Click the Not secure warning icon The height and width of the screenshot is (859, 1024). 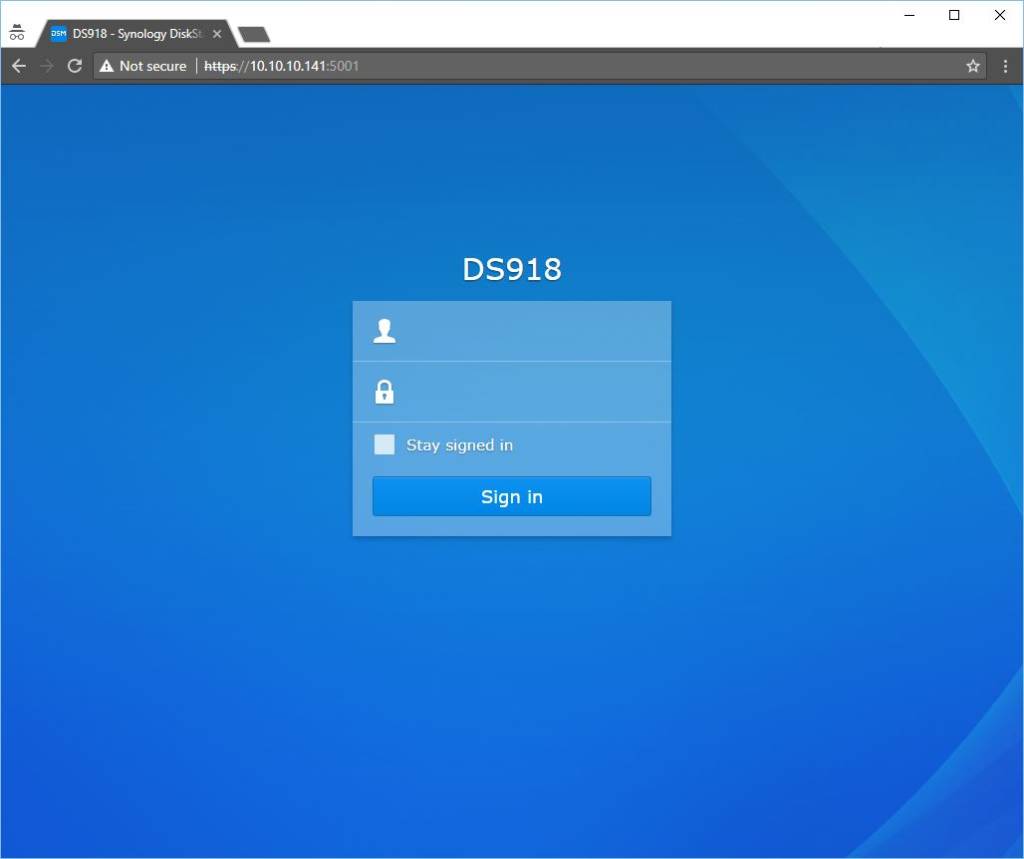click(106, 66)
